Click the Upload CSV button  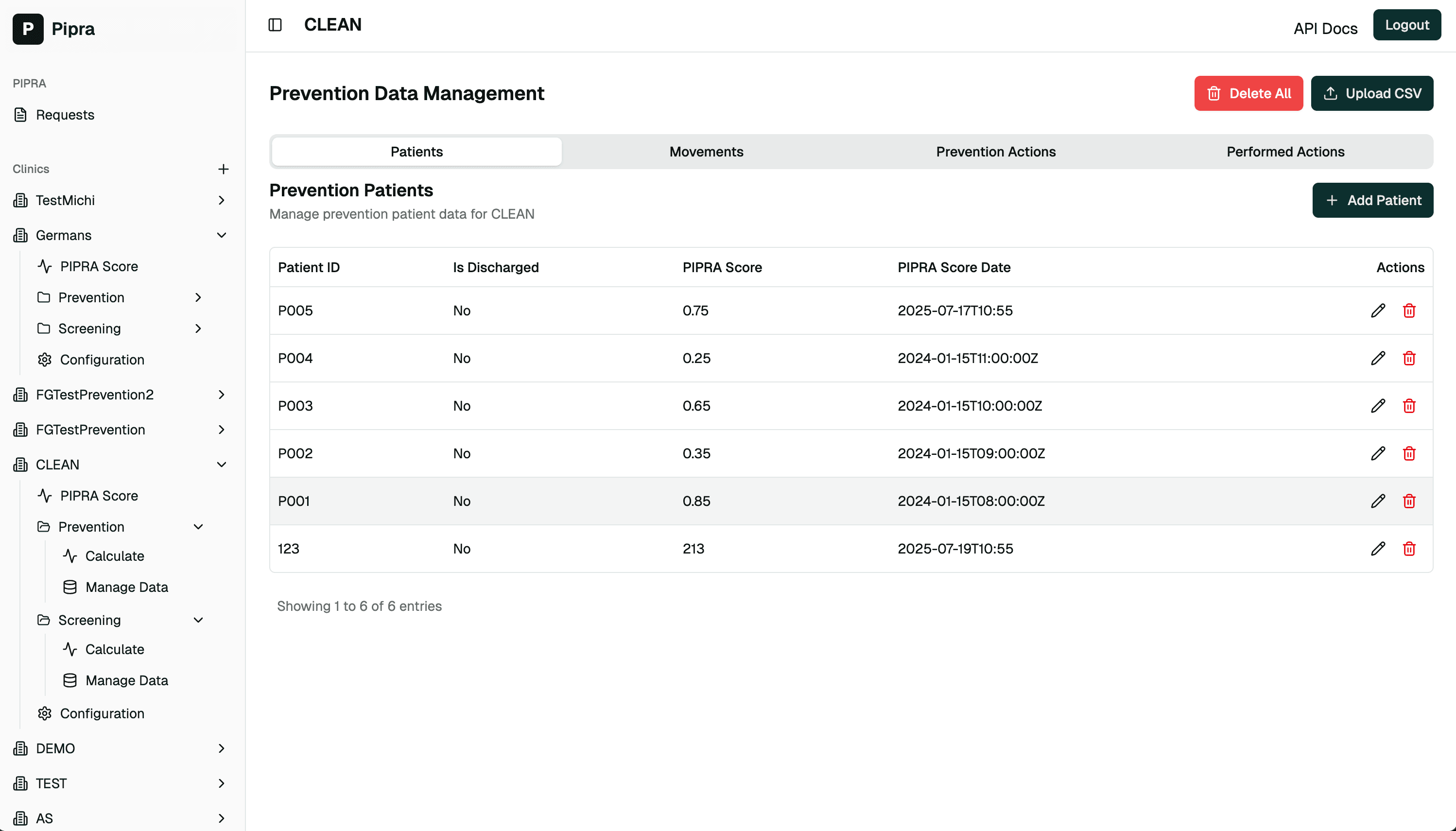tap(1371, 94)
